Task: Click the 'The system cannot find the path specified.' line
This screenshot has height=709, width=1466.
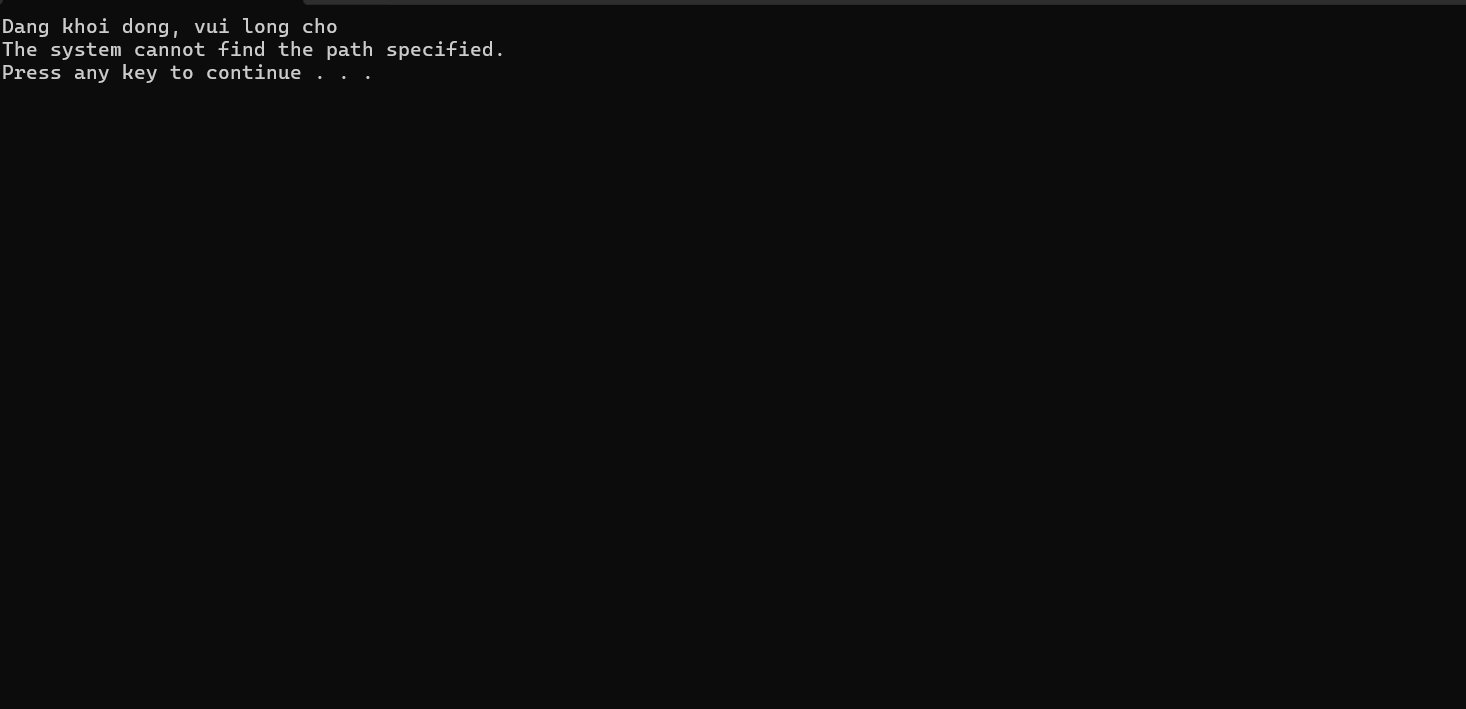Action: pyautogui.click(x=253, y=50)
